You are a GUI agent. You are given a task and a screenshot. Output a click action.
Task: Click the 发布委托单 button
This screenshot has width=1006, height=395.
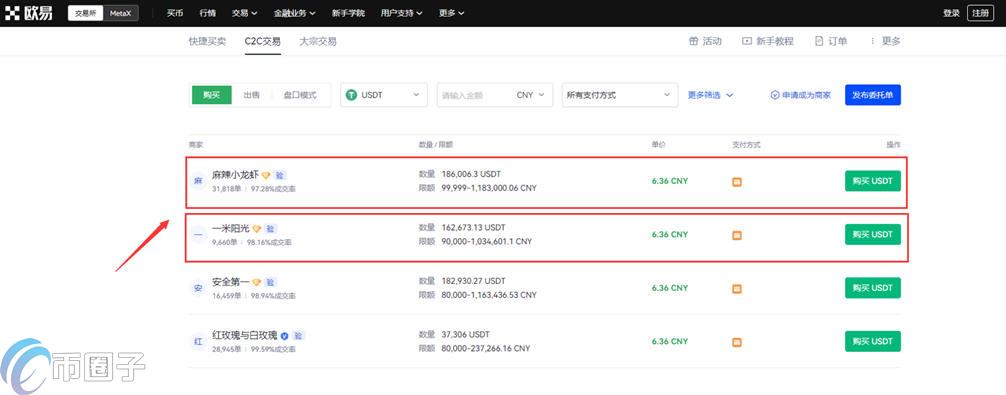pyautogui.click(x=873, y=95)
